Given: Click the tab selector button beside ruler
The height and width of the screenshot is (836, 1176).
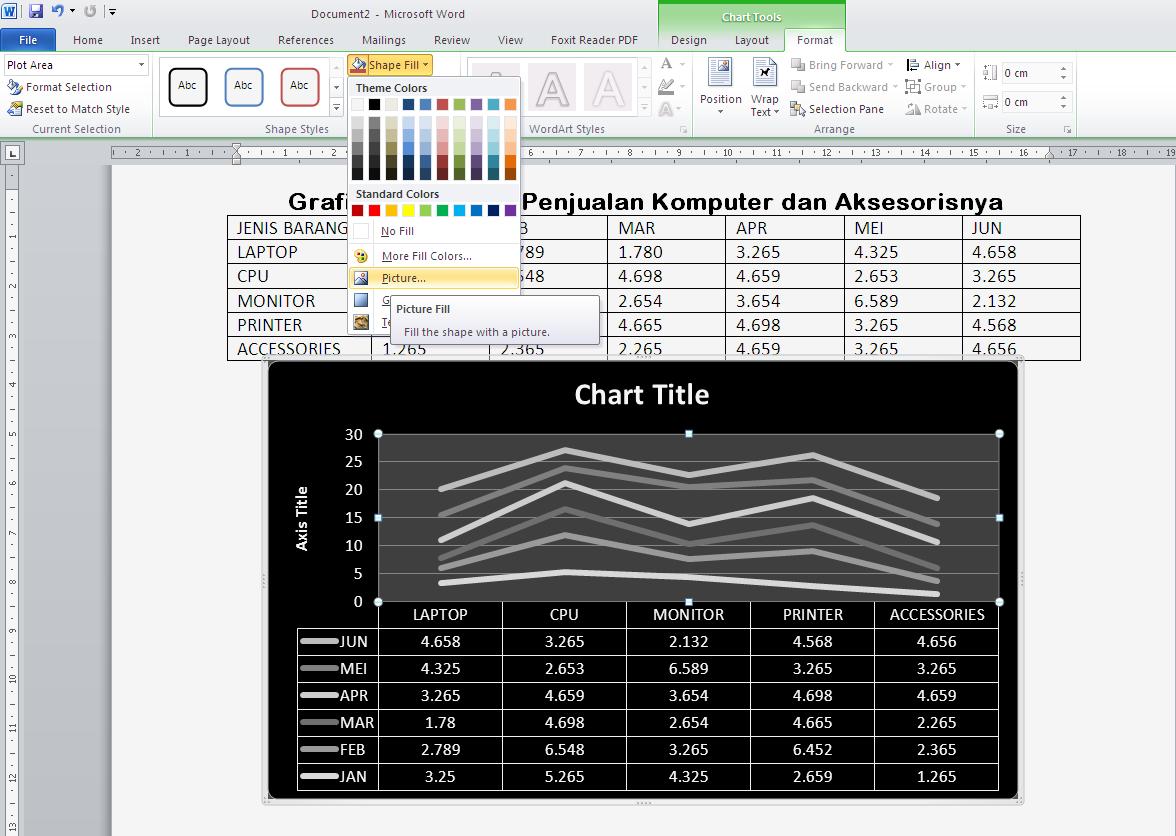Looking at the screenshot, I should [x=13, y=154].
